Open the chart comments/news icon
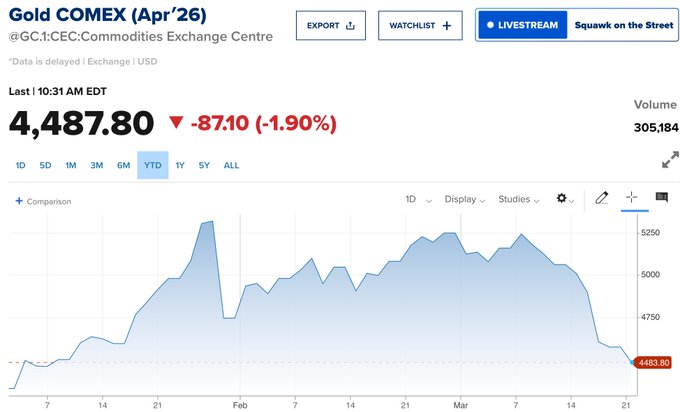 point(661,198)
